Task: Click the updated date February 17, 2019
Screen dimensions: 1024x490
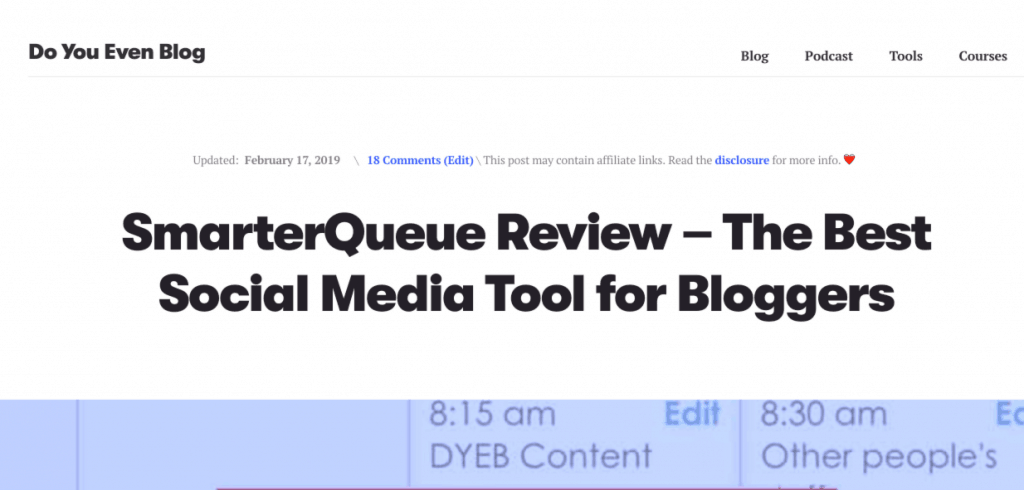Action: click(x=293, y=160)
